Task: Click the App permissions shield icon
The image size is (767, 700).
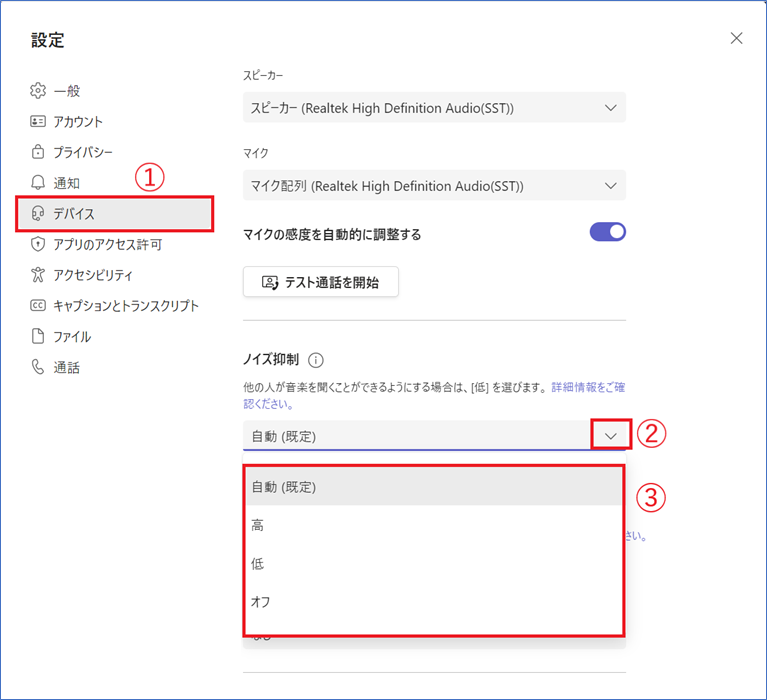Action: coord(38,244)
